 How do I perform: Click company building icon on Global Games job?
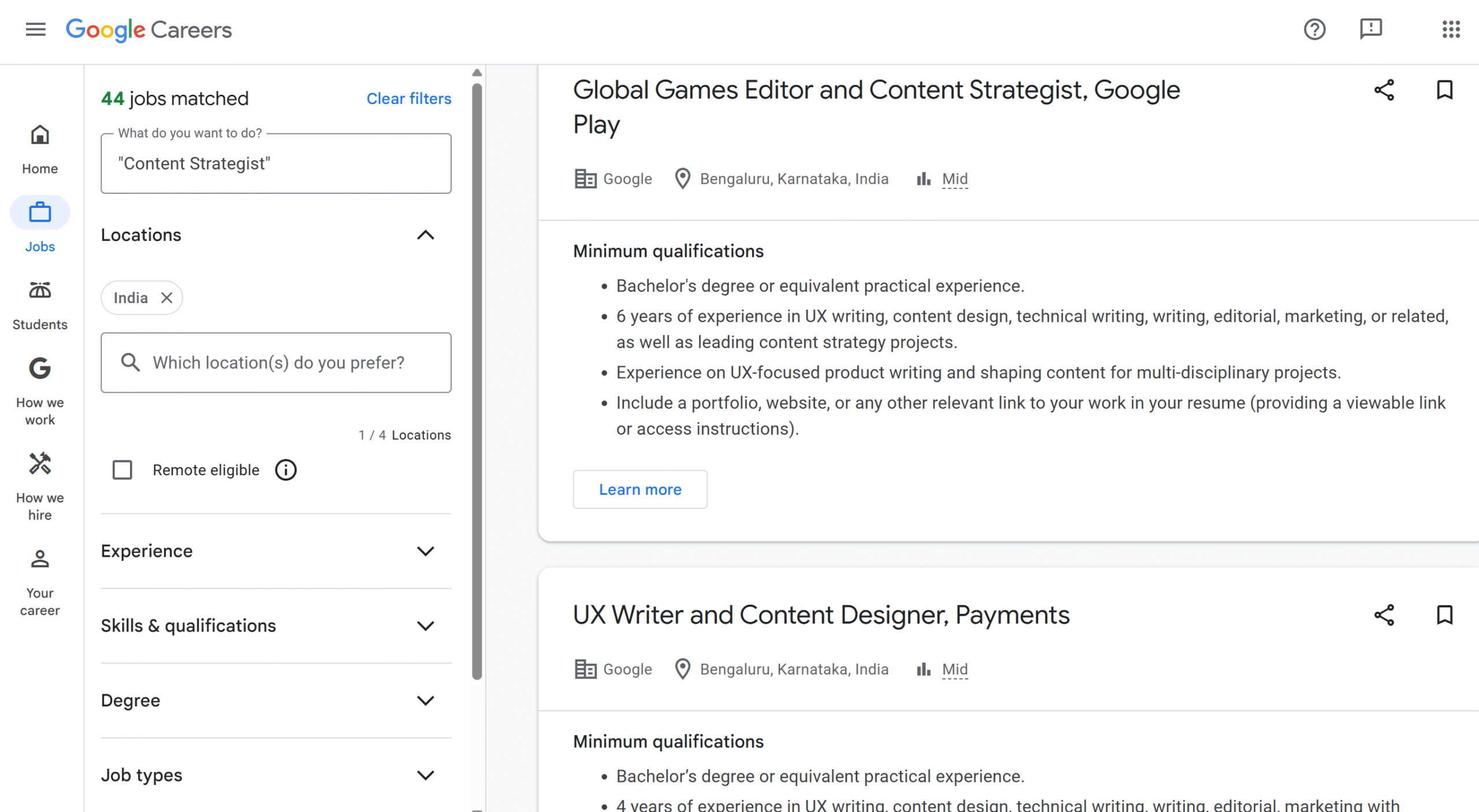[x=585, y=178]
